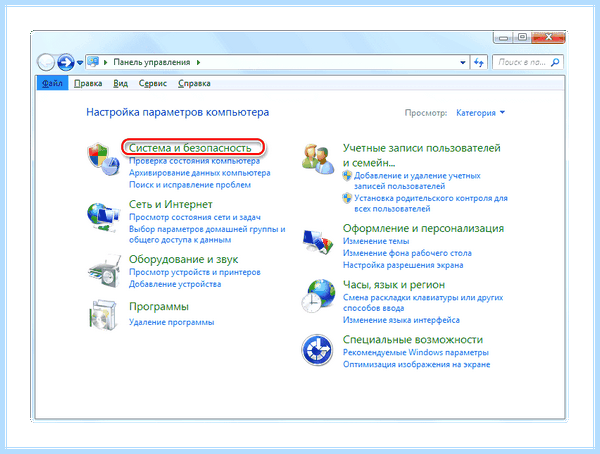Open 'Архивирование данных компьютера' link
Screen dimensions: 600x454
[x=199, y=173]
